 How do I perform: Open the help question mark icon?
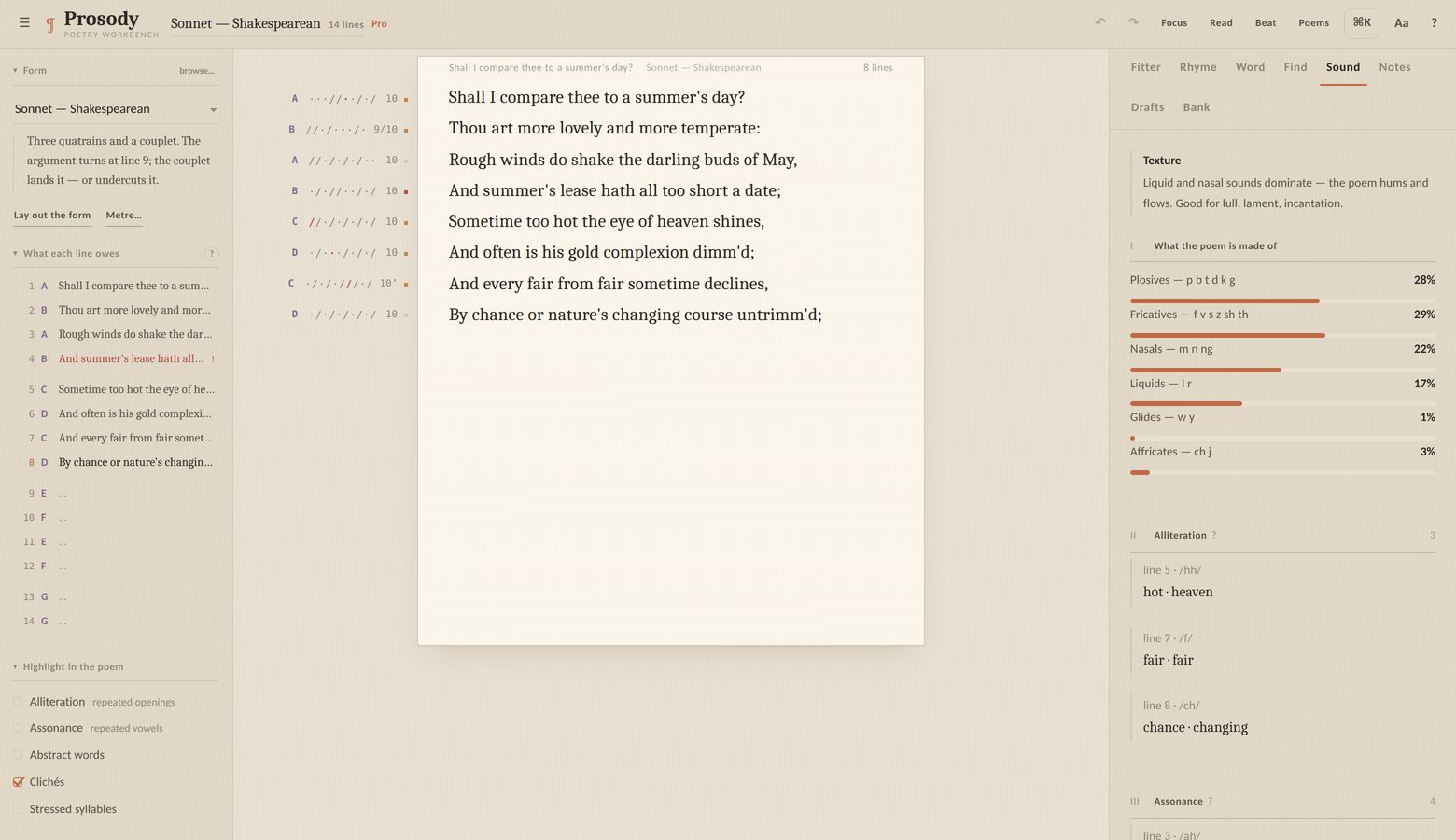pos(1434,22)
